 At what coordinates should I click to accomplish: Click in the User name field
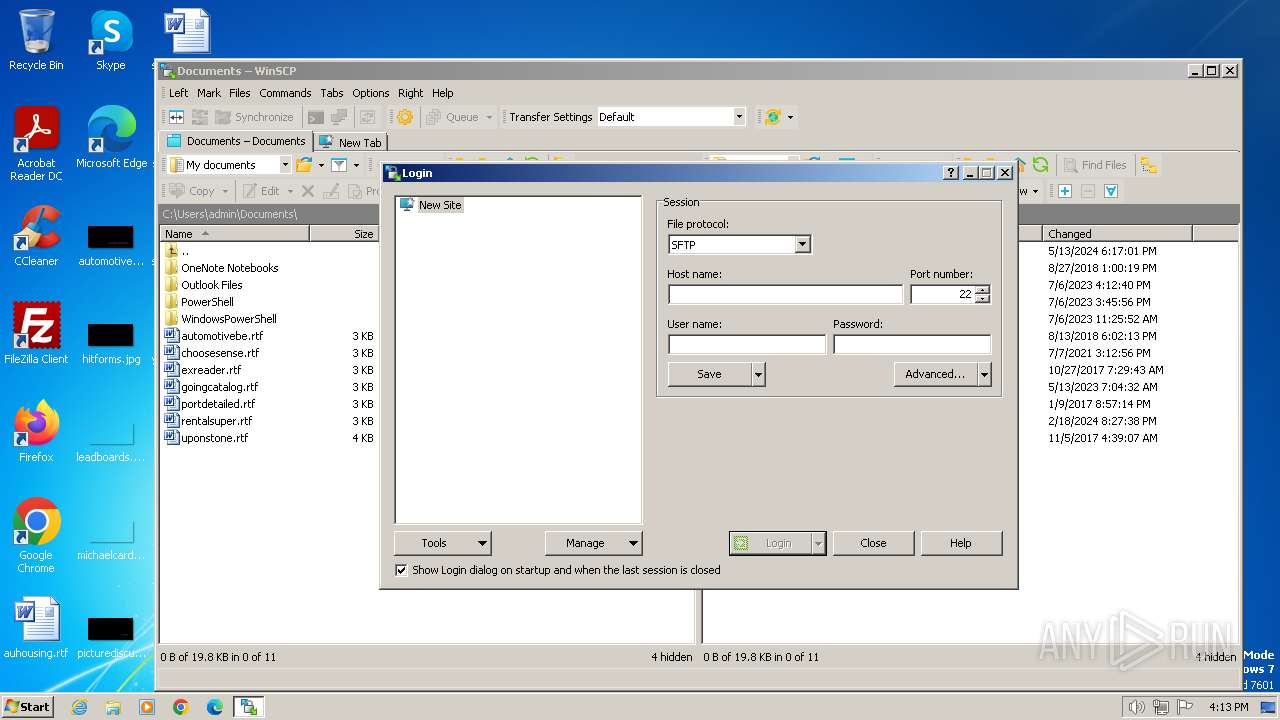coord(747,344)
